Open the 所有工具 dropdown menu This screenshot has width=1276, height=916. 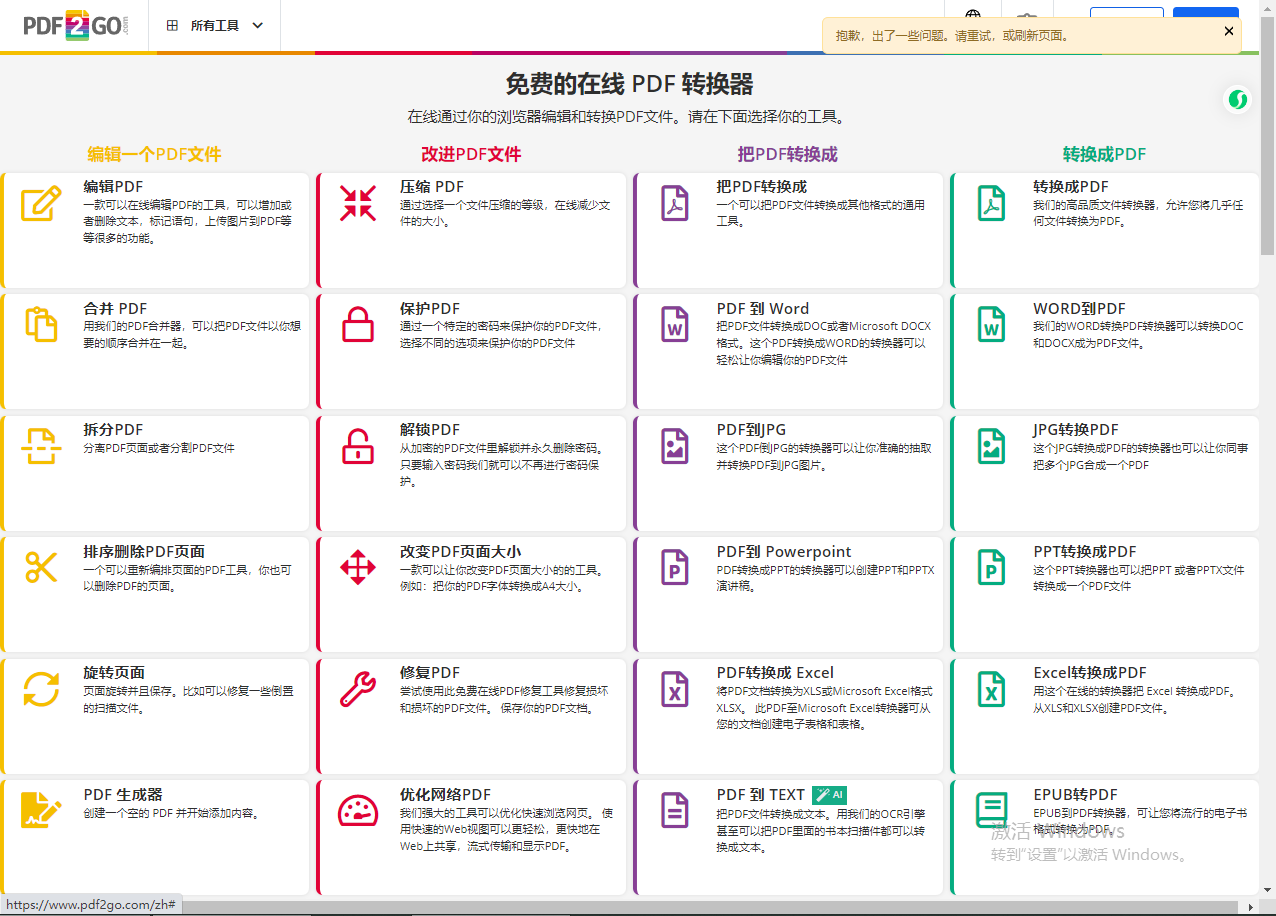215,26
